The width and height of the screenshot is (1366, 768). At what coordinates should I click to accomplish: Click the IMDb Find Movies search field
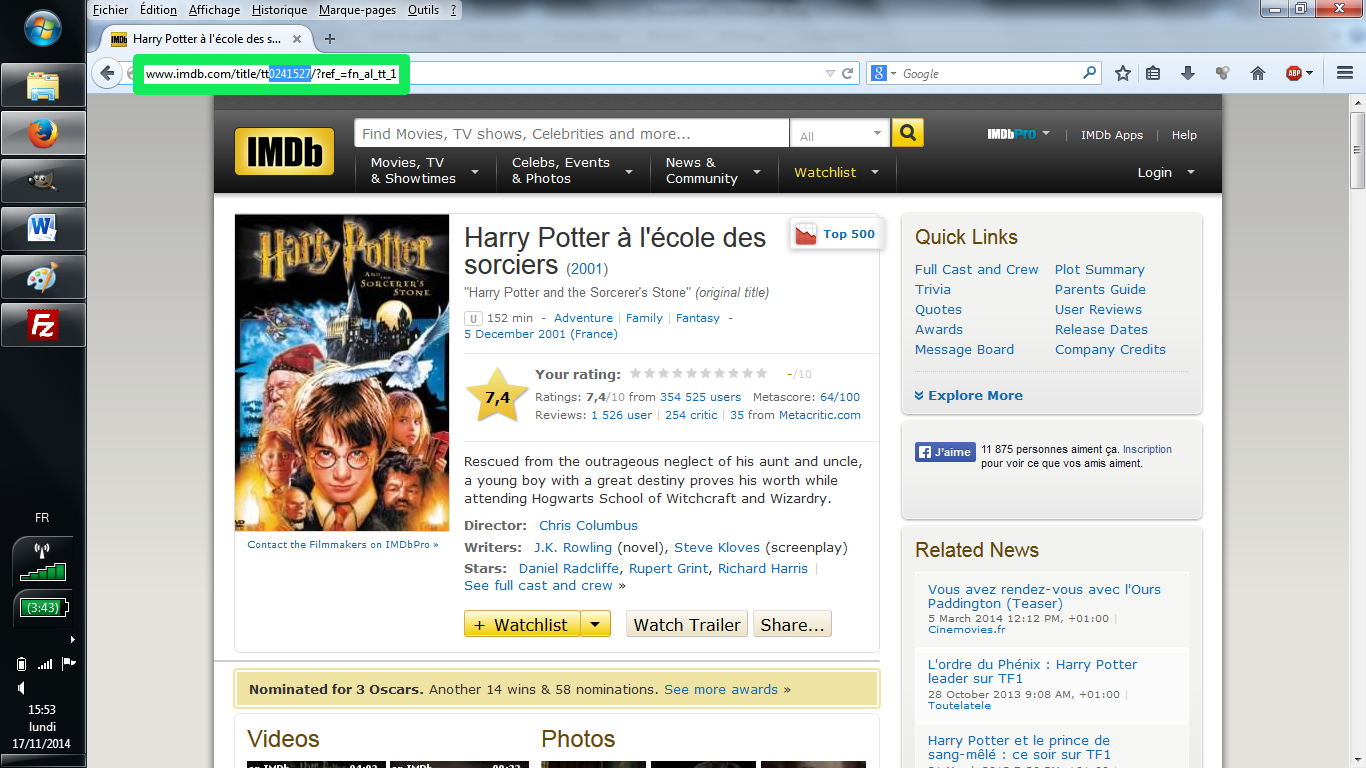pyautogui.click(x=572, y=134)
